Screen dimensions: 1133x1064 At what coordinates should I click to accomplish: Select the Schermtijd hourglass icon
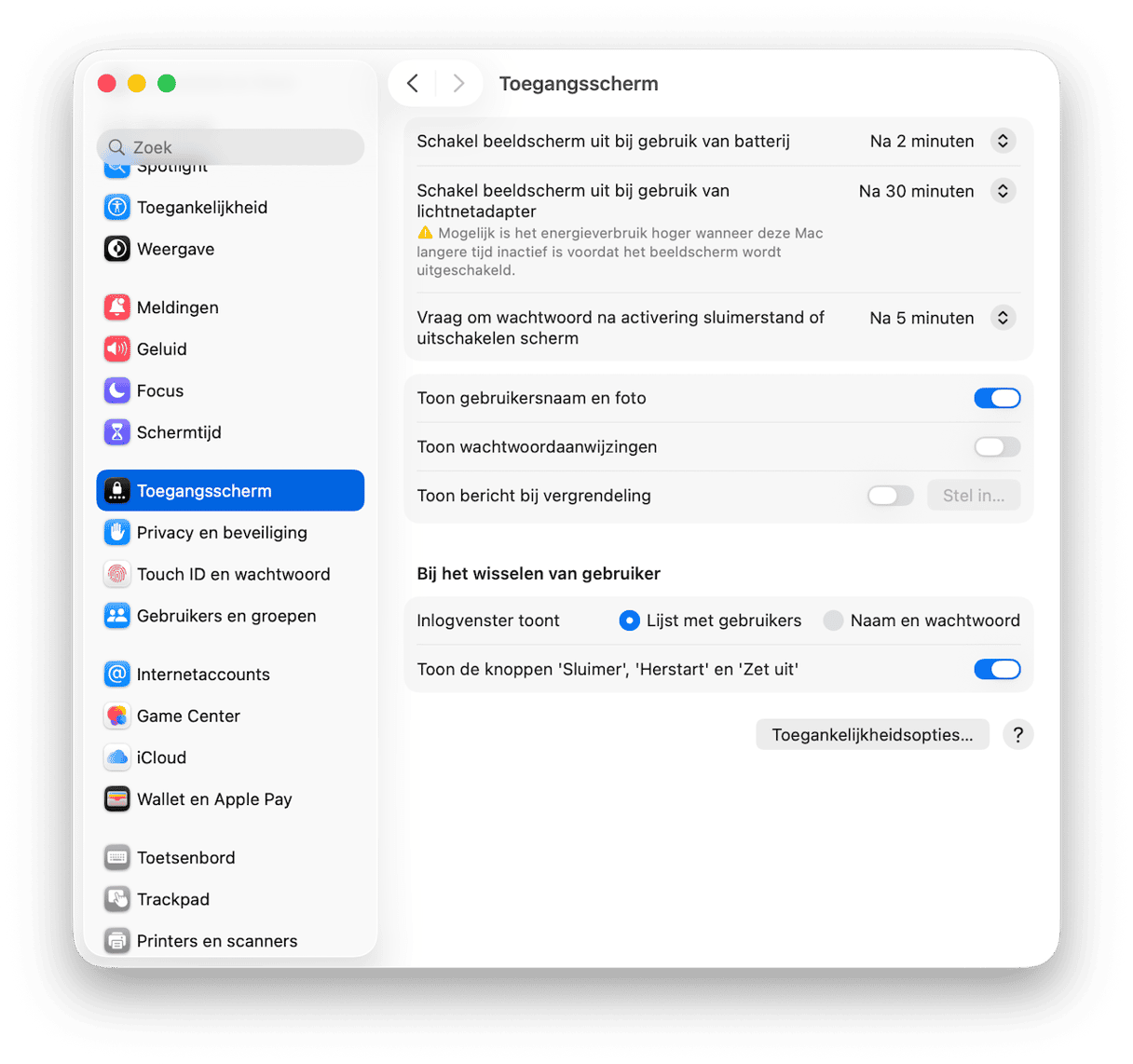point(116,432)
